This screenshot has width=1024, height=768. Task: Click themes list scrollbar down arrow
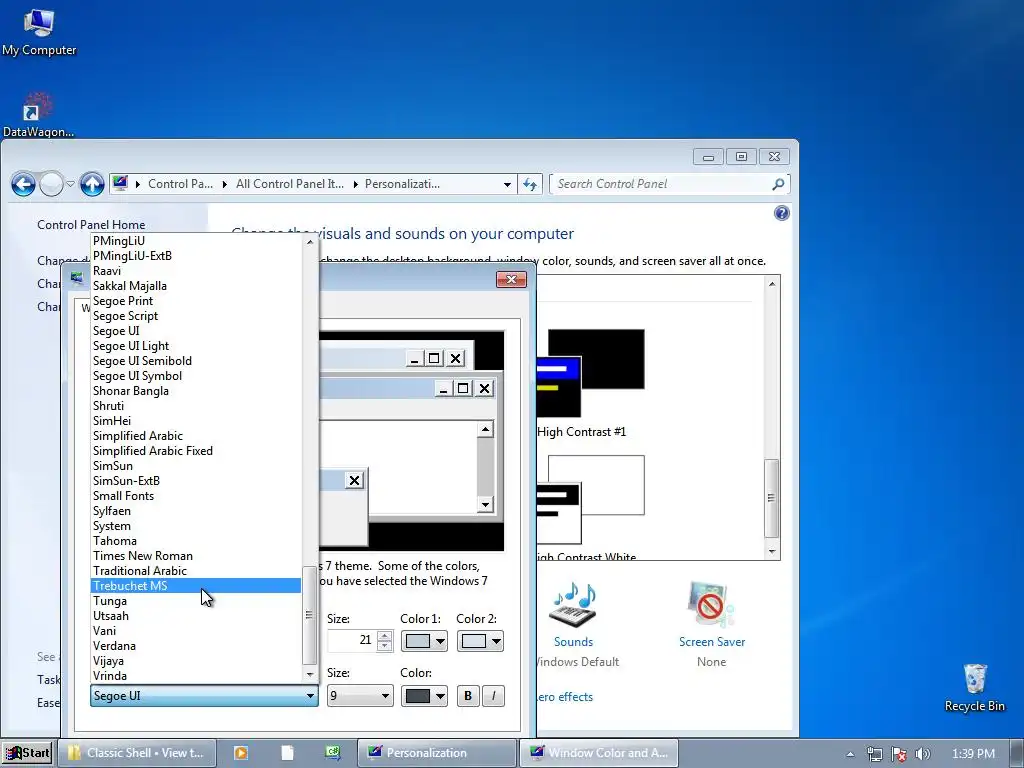772,552
